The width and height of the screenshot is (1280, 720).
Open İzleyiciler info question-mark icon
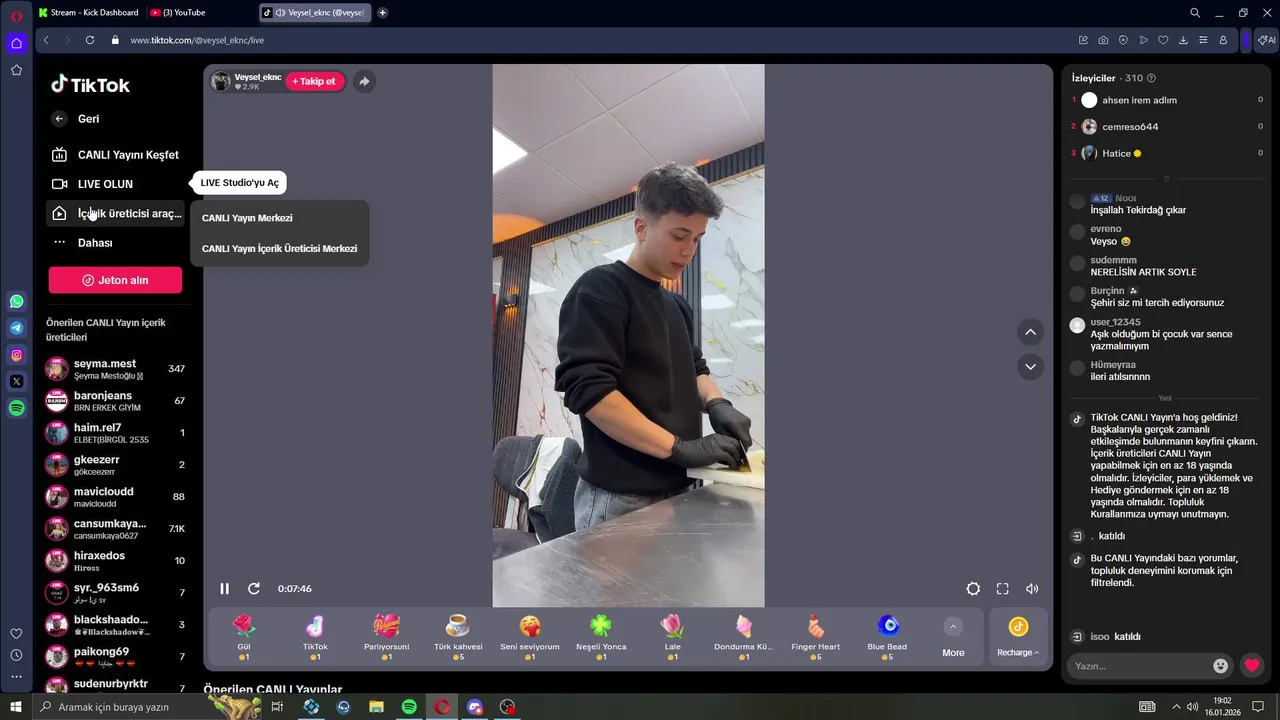click(x=1151, y=78)
